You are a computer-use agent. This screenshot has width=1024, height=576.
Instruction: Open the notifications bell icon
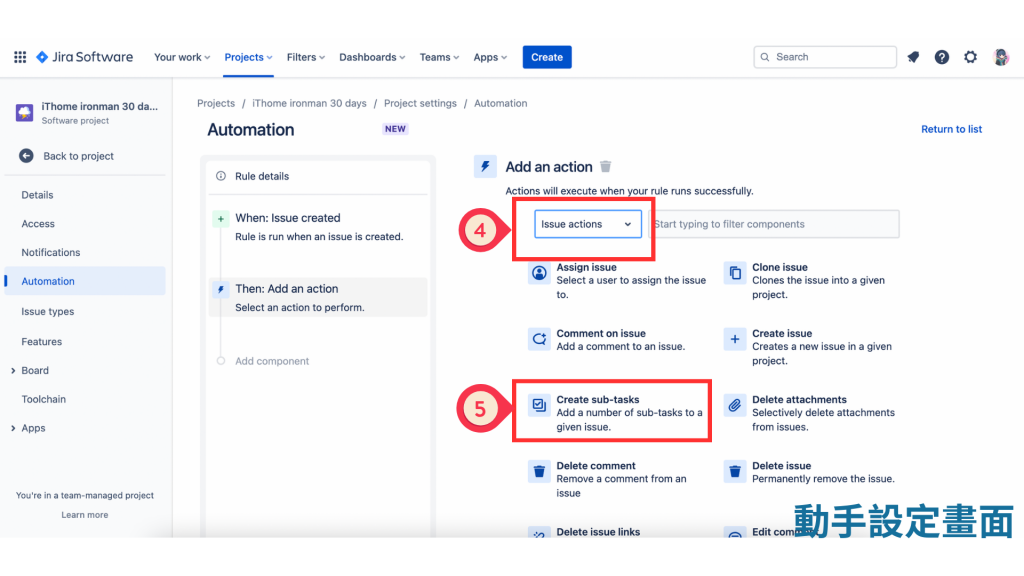point(913,57)
